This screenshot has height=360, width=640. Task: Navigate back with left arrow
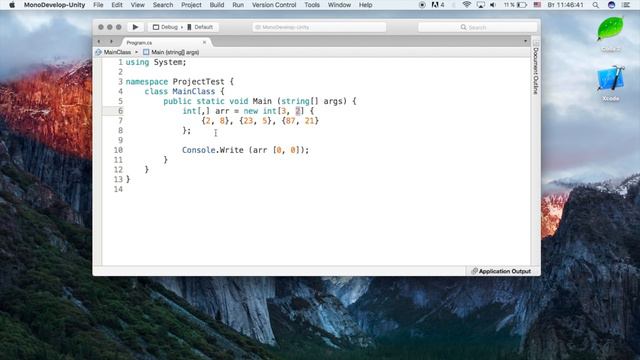(x=99, y=42)
